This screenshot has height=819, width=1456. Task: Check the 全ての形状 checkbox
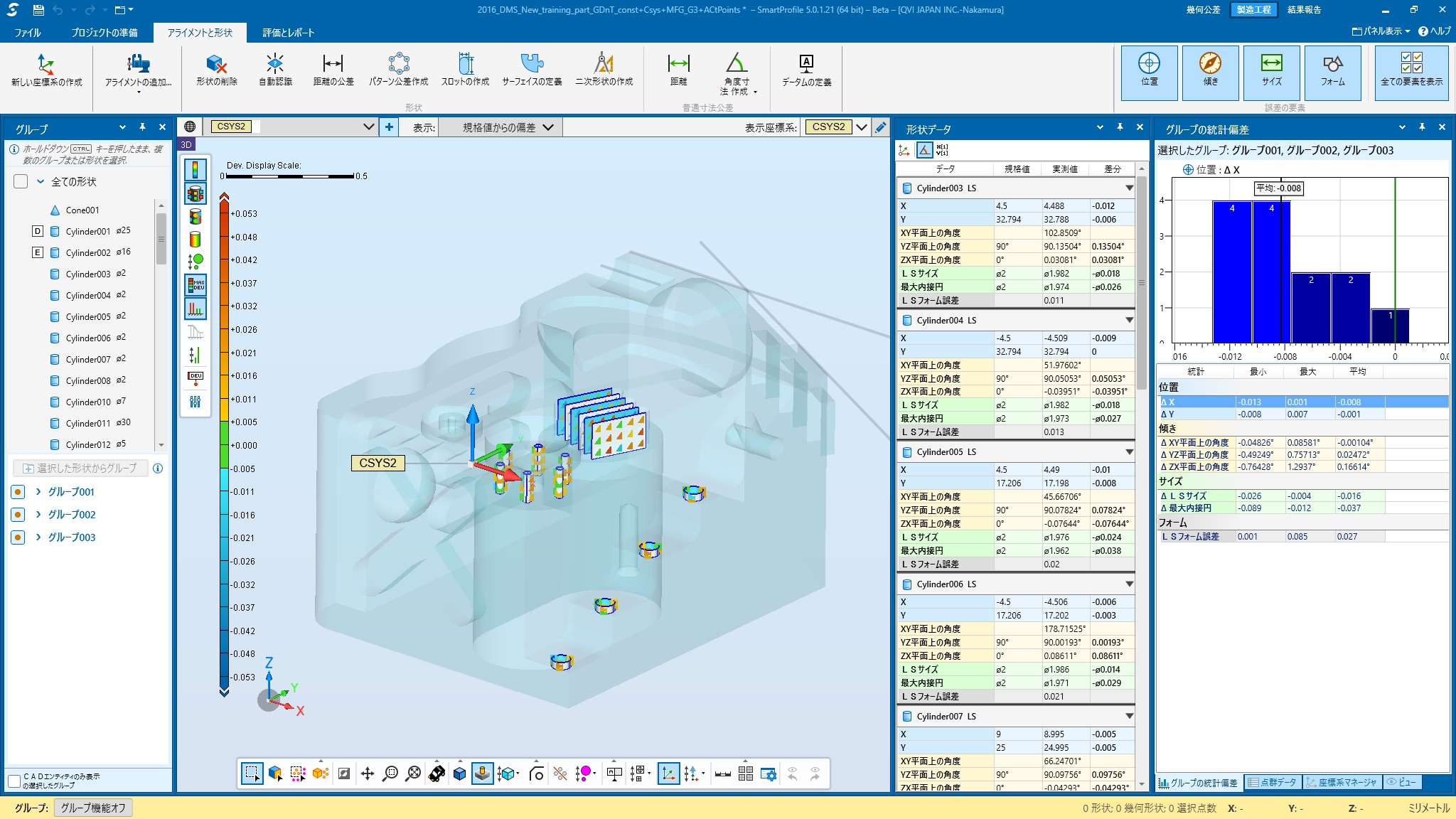21,181
